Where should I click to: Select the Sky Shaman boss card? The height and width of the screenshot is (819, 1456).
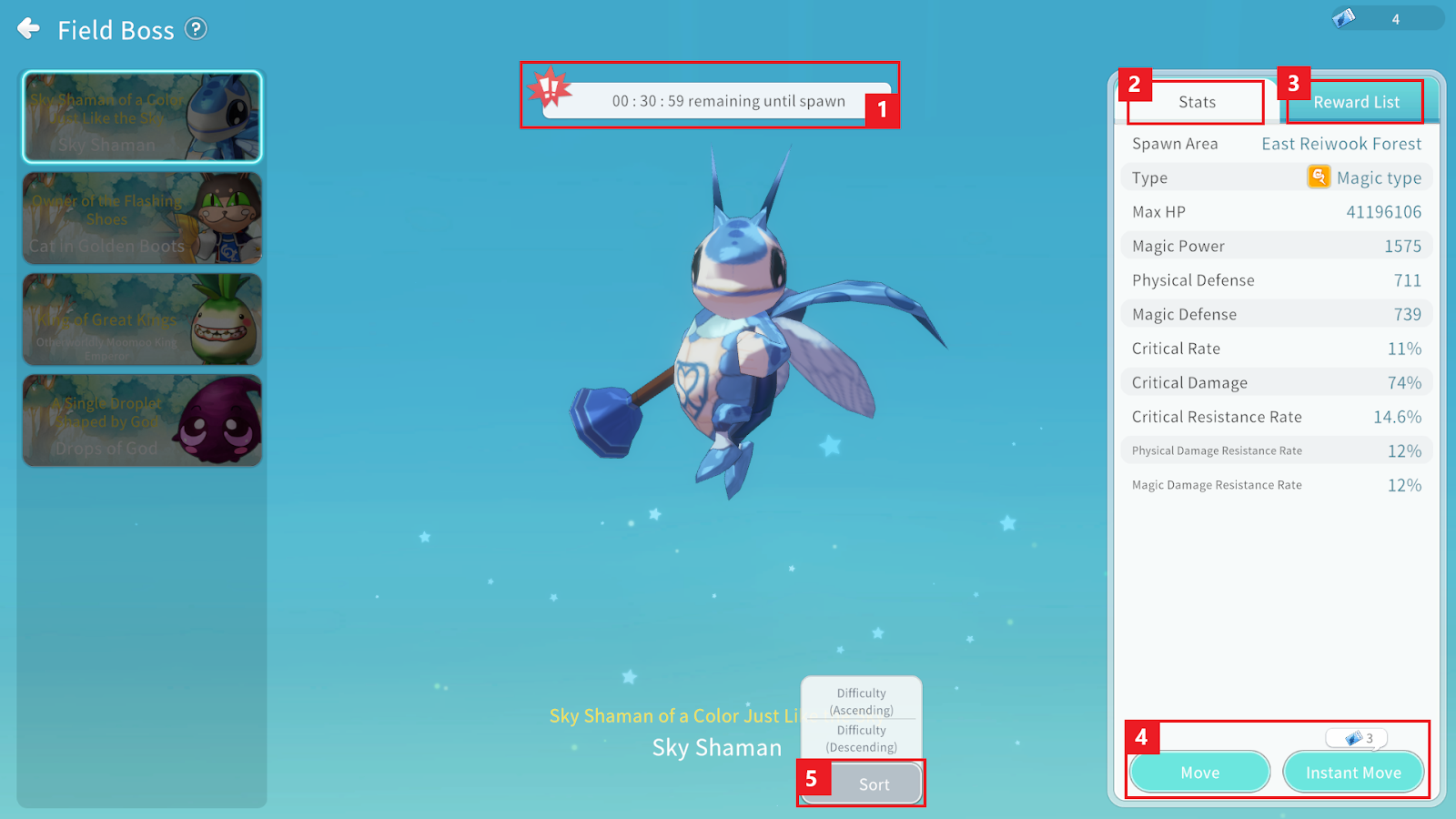tap(142, 117)
